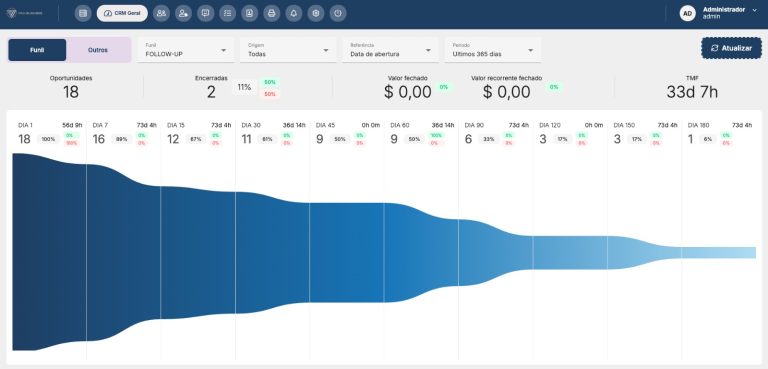Click the 100% badge in DIA 1
768x369 pixels.
[48, 139]
